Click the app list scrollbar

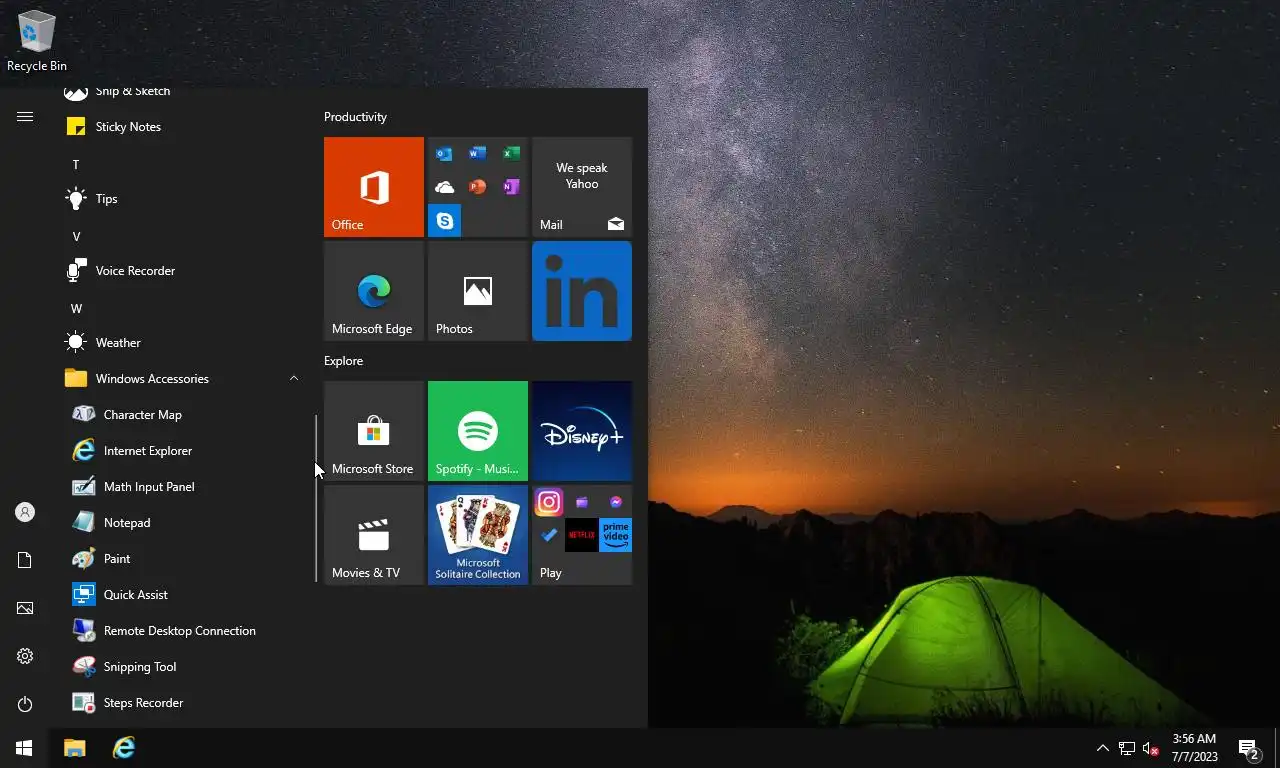click(316, 498)
